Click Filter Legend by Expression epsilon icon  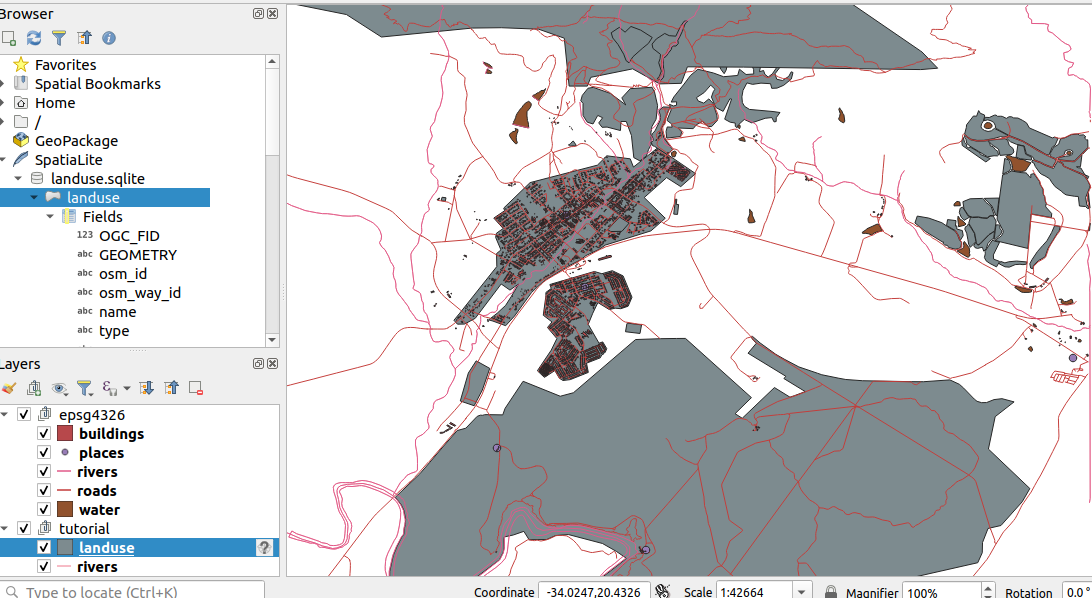(x=109, y=388)
